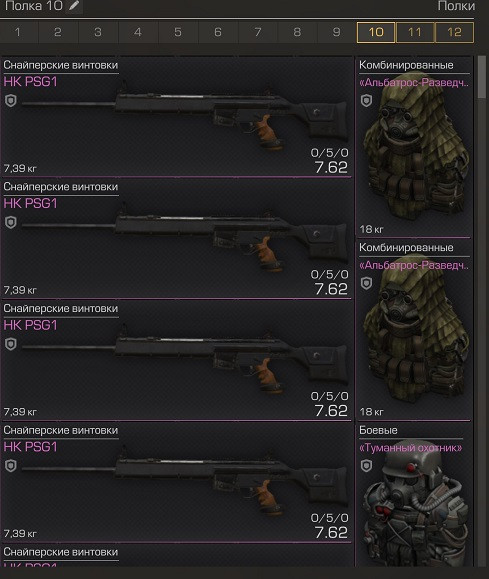Click shield icon on Туманный охотник armor
The image size is (489, 579).
tap(366, 466)
